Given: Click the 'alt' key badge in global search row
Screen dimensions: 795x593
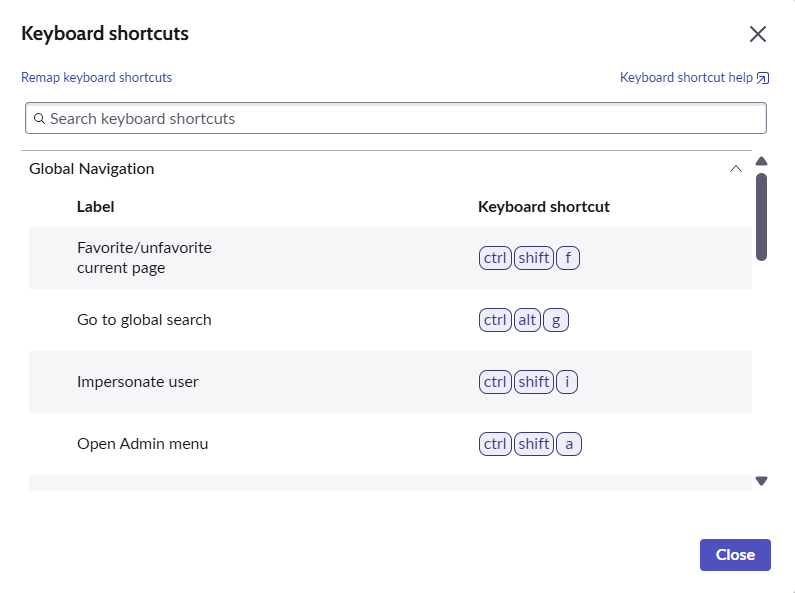Looking at the screenshot, I should (x=527, y=320).
